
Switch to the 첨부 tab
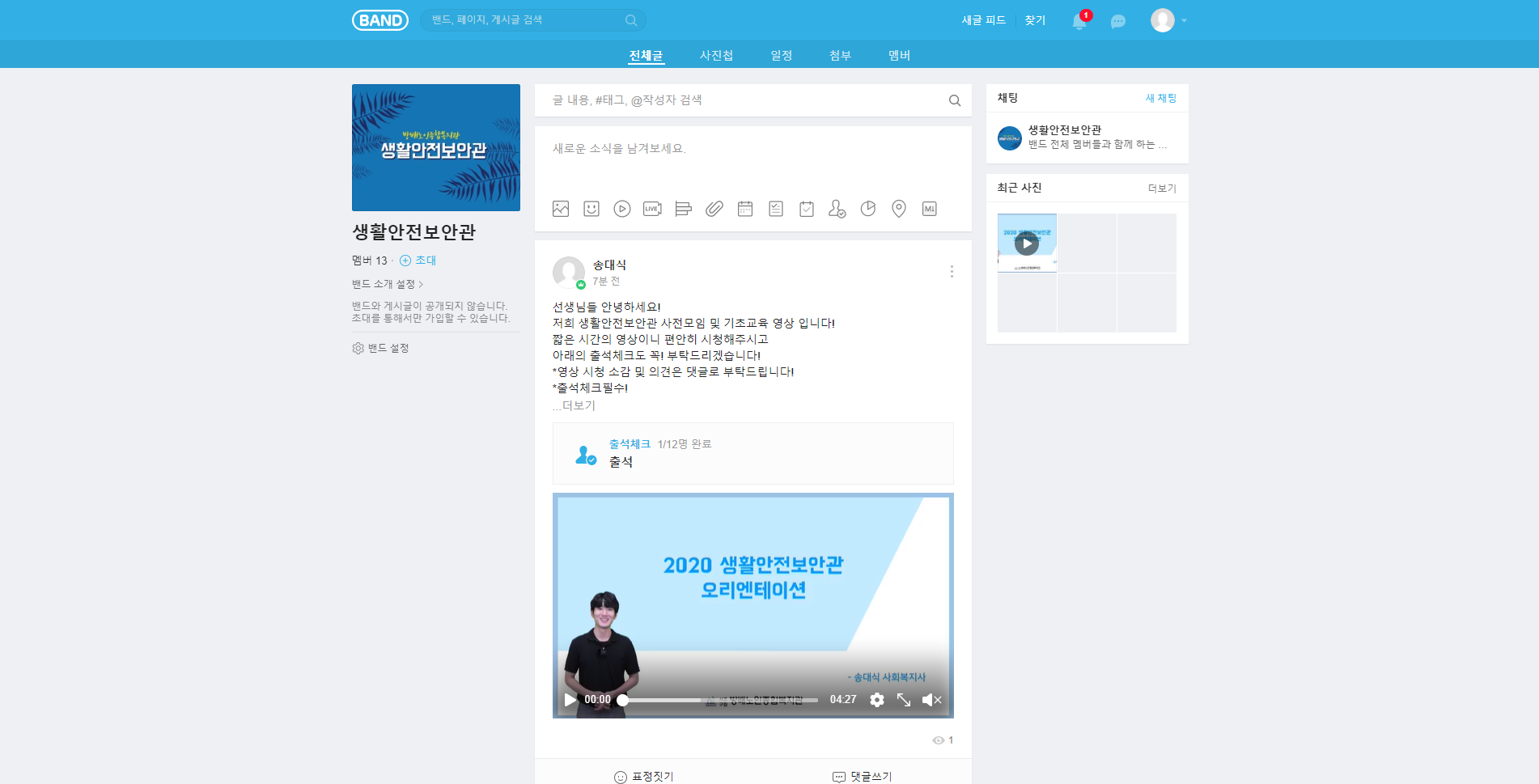(840, 55)
